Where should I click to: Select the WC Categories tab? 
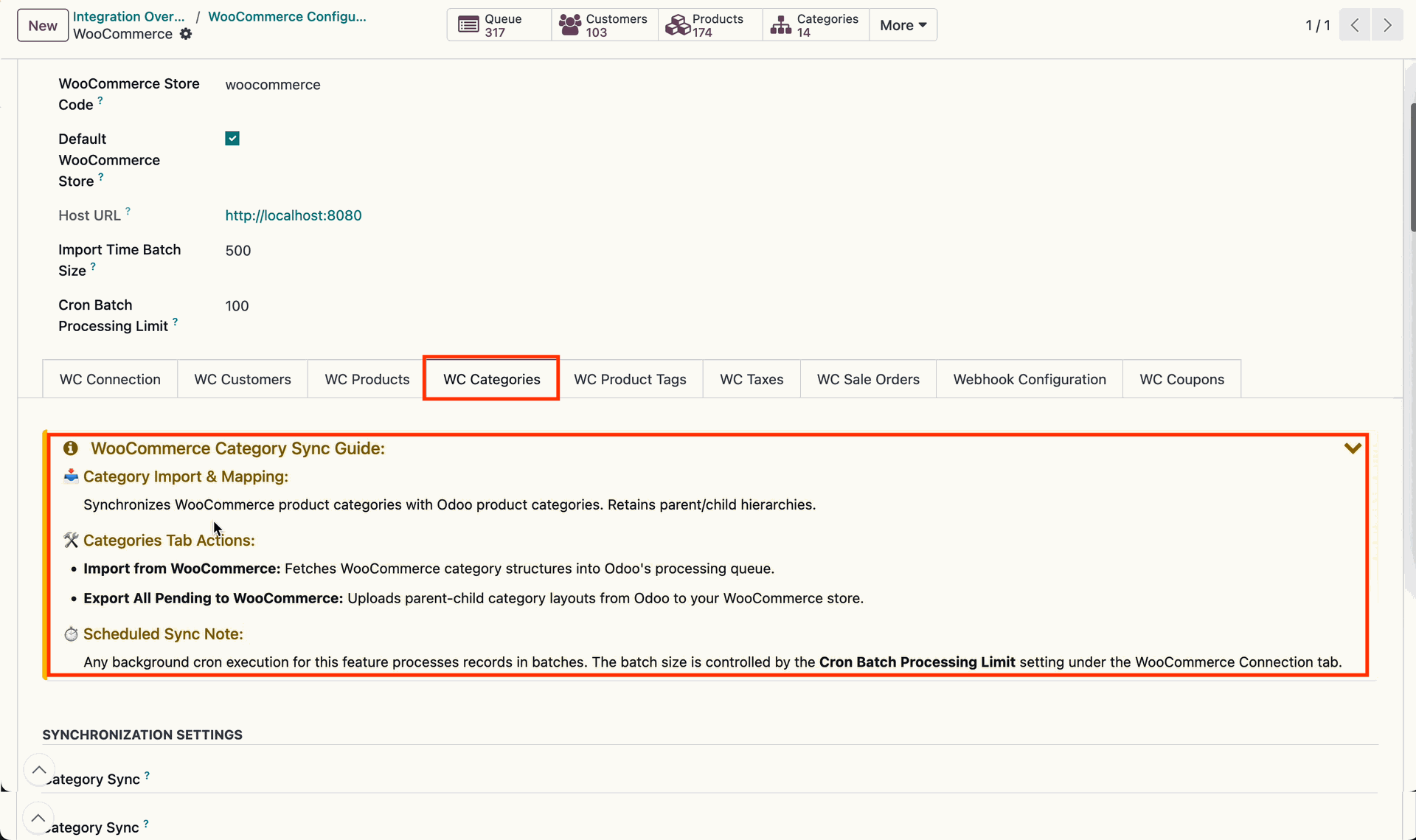[x=492, y=379]
